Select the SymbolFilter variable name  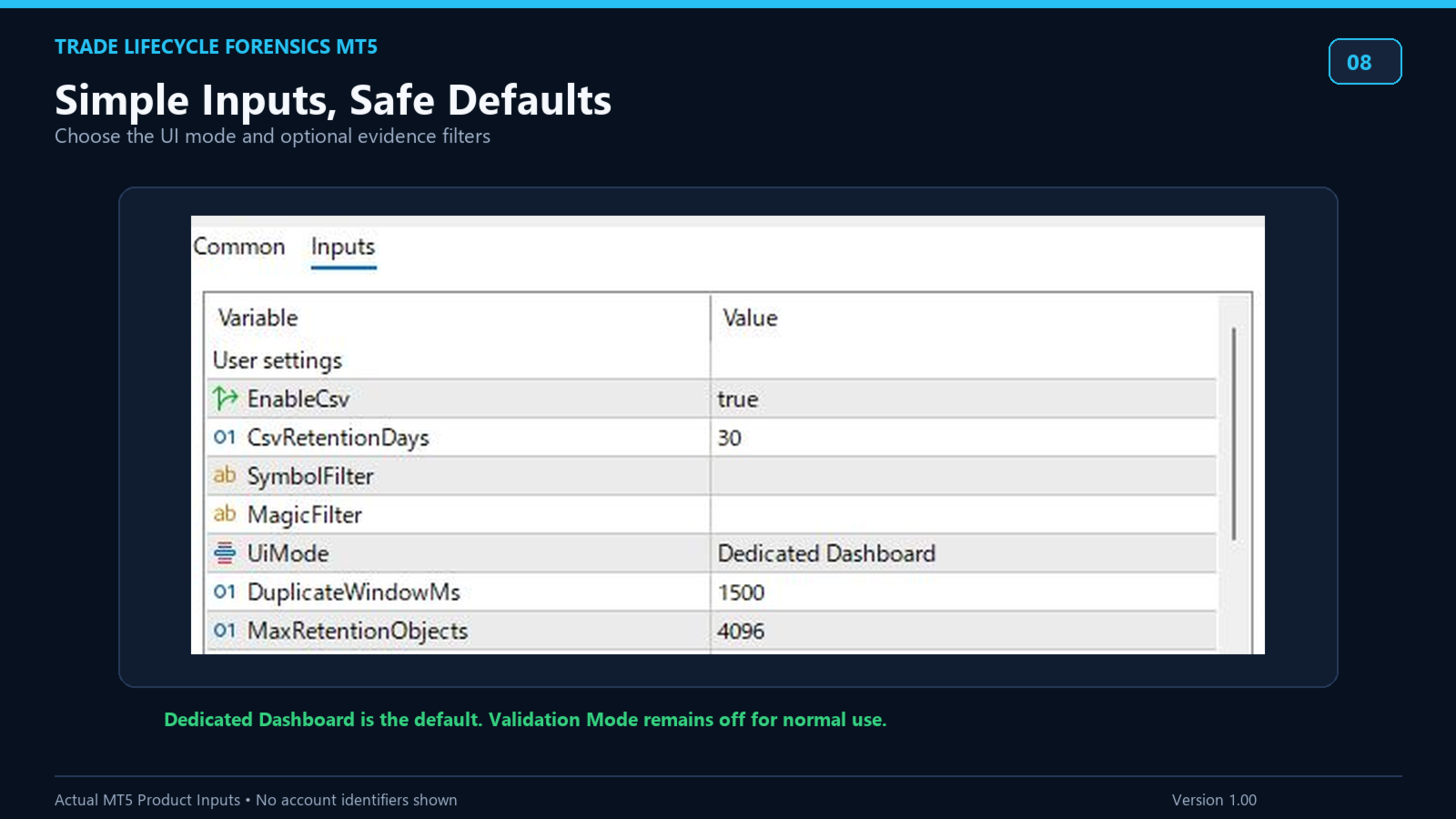click(310, 476)
